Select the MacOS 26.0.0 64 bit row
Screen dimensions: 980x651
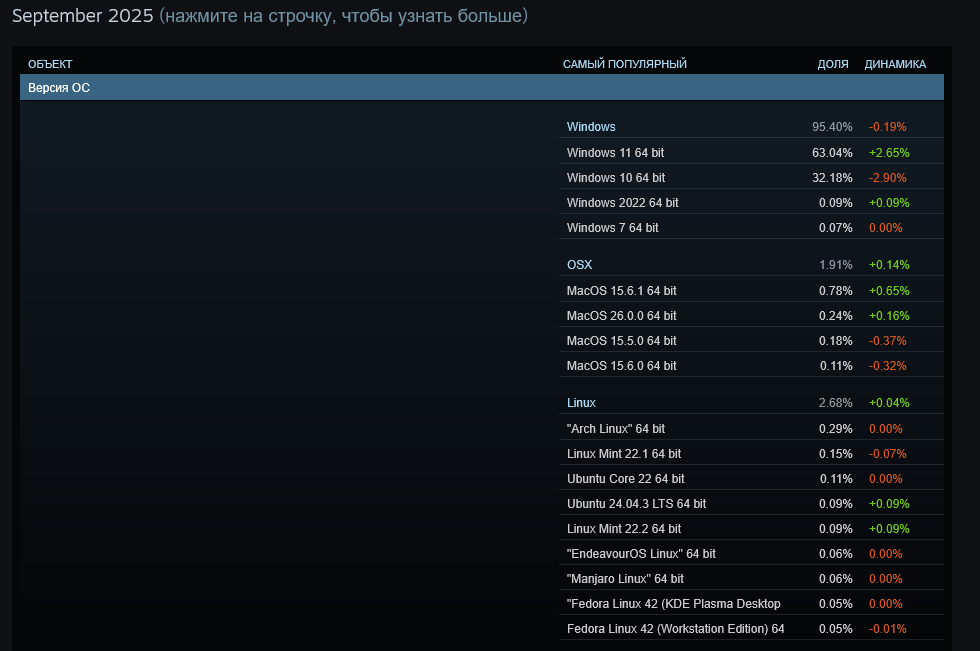[x=751, y=316]
